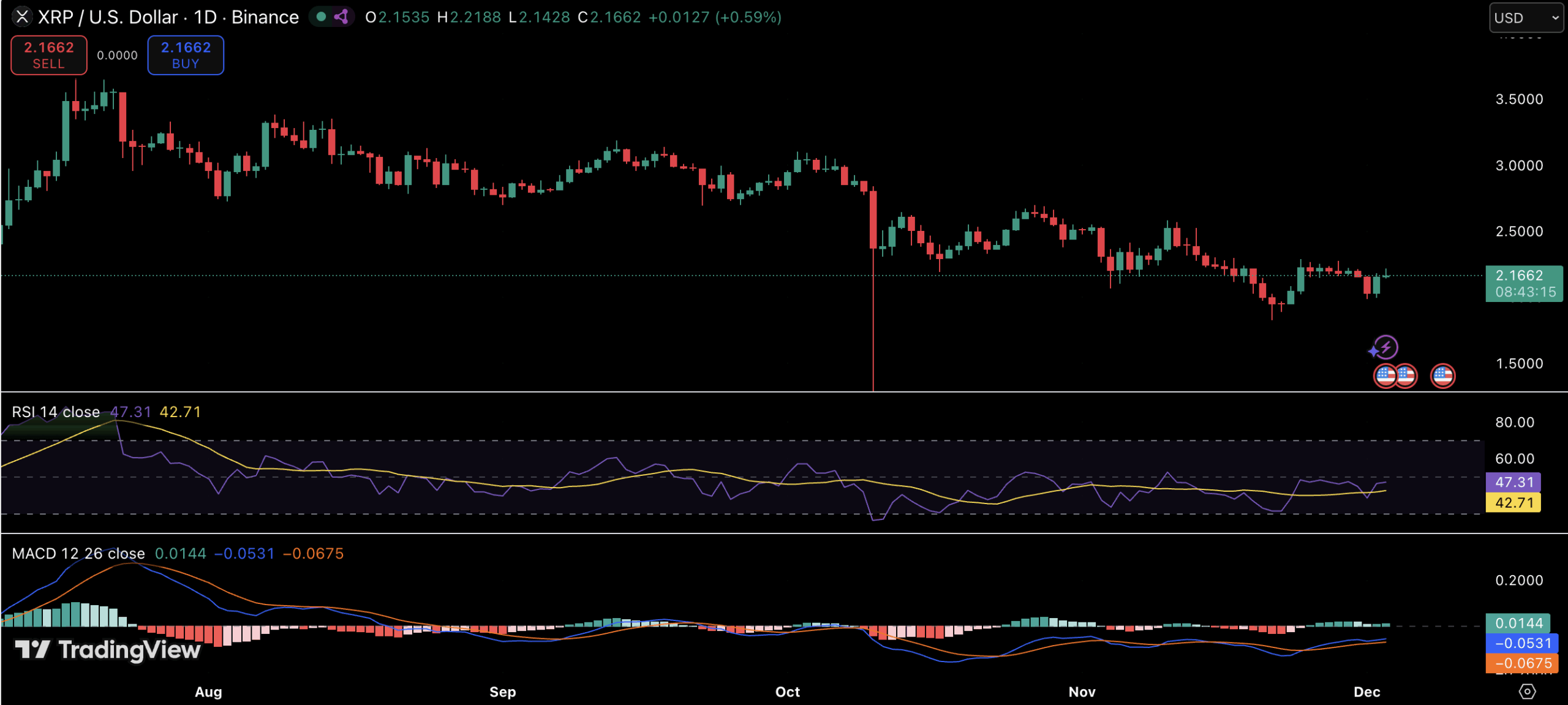Click the middle US flag event icon

[x=1406, y=375]
